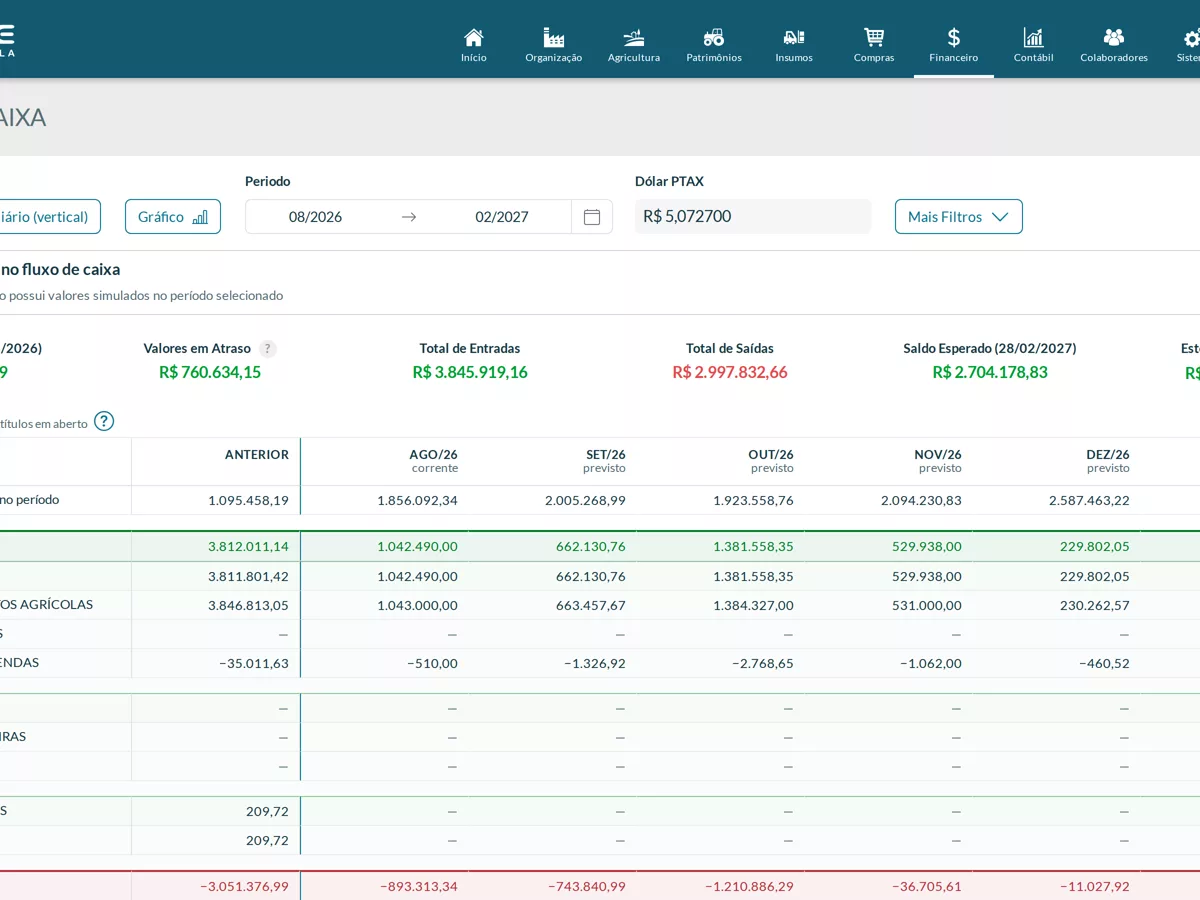Click the Total de Entradas value R$ 3.845.919,16
The height and width of the screenshot is (900, 1200).
click(x=470, y=372)
